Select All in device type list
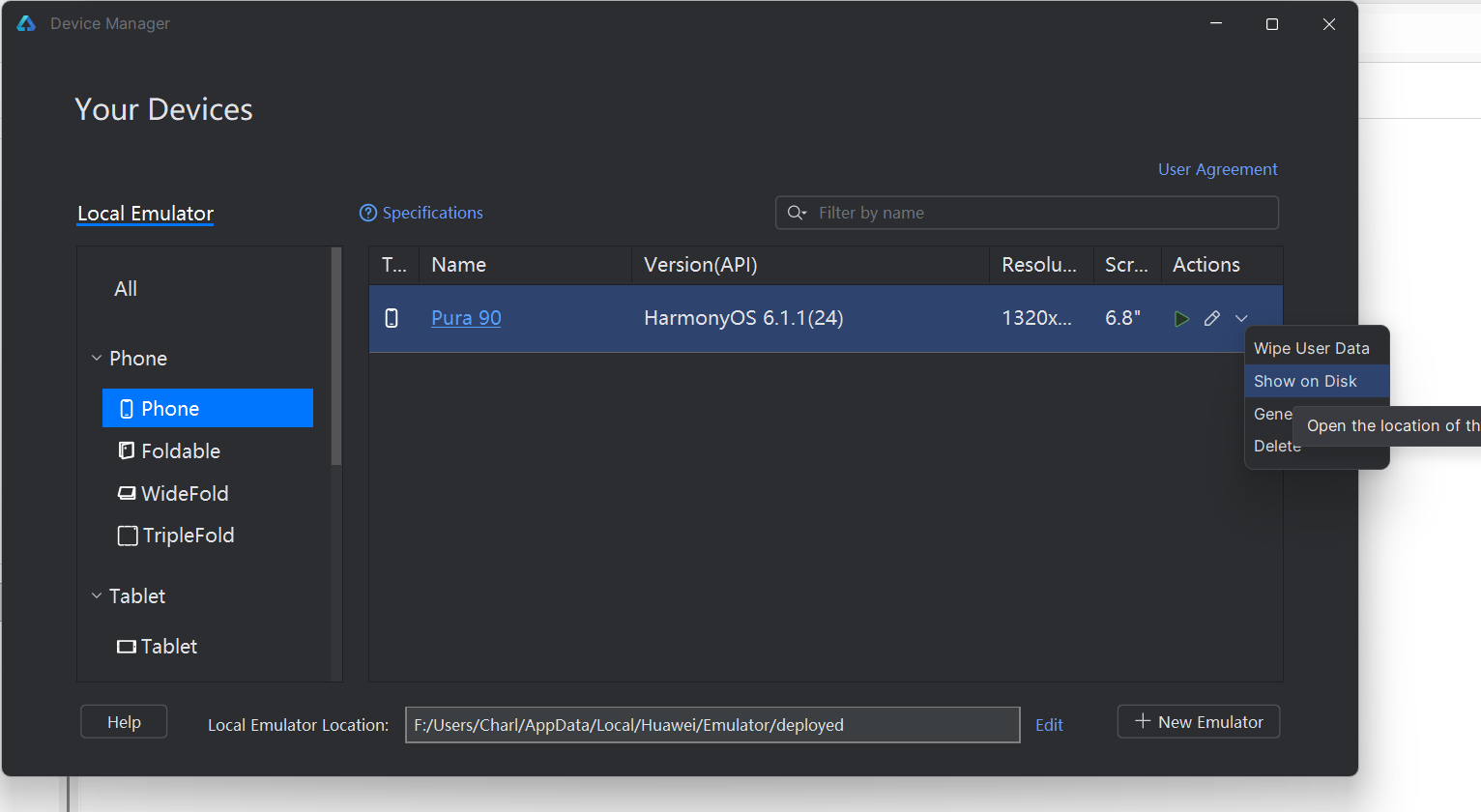This screenshot has height=812, width=1481. (126, 289)
